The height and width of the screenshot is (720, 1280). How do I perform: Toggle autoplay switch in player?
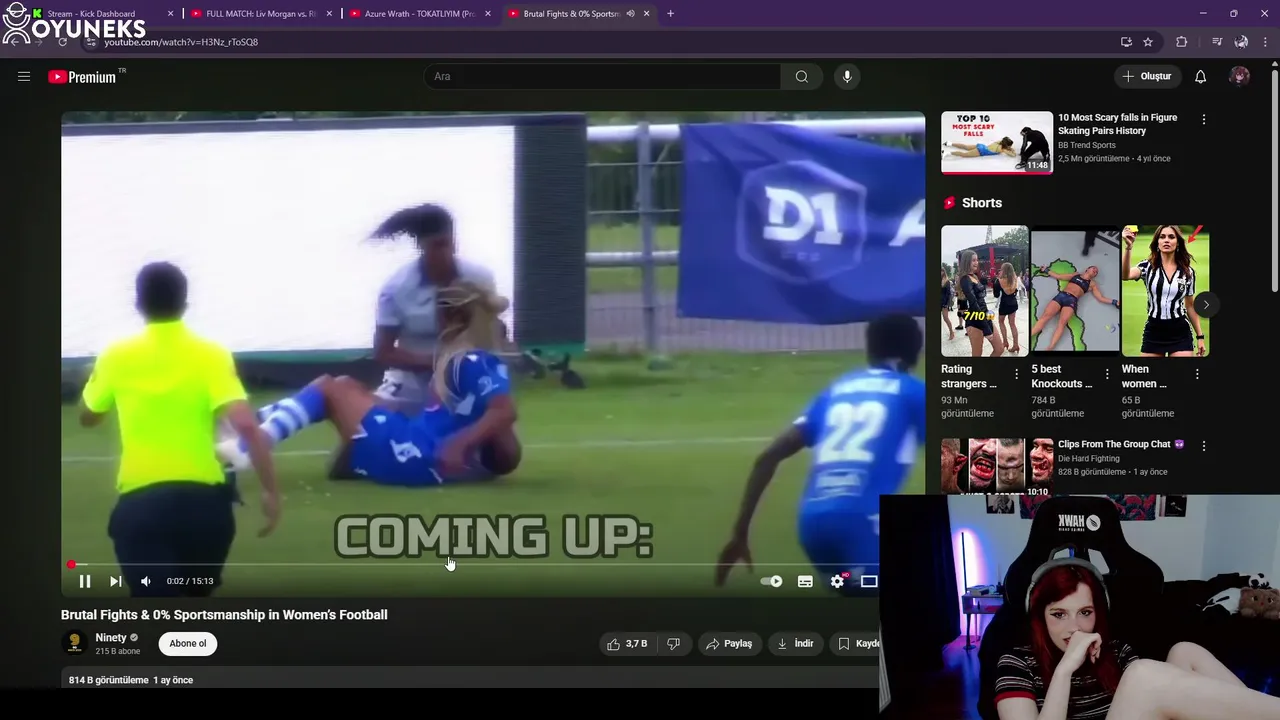pos(771,581)
